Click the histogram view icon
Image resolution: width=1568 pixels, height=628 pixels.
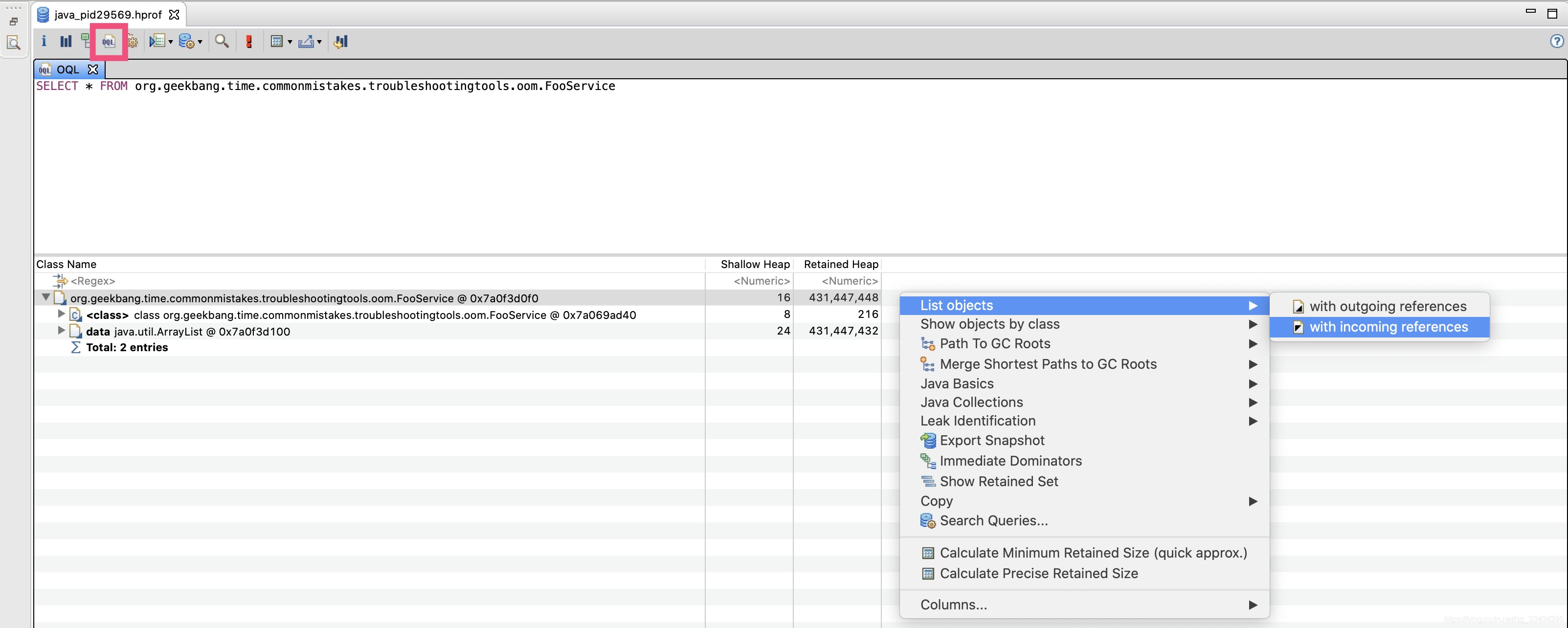(65, 41)
